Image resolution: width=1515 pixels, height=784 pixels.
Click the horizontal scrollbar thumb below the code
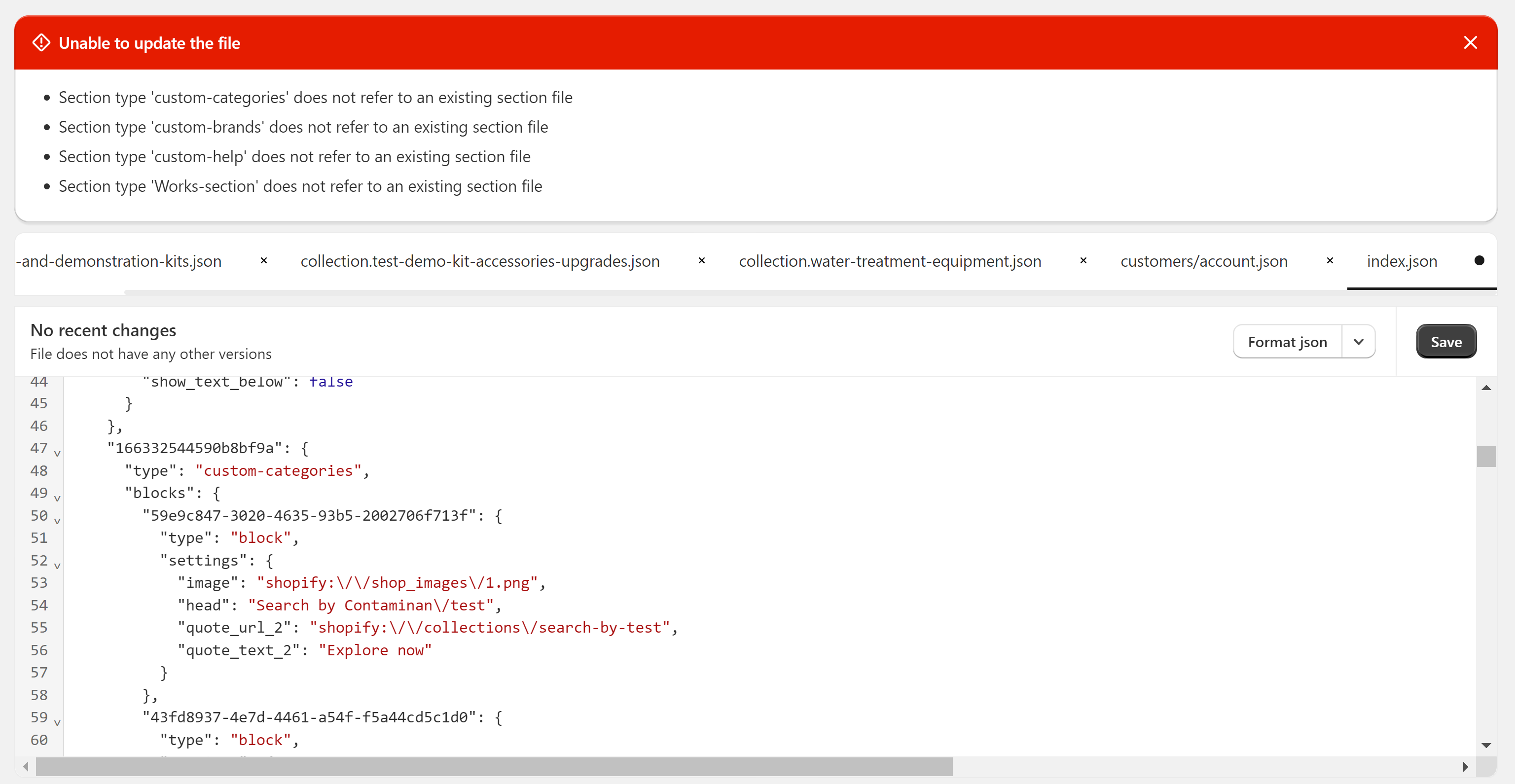(494, 766)
